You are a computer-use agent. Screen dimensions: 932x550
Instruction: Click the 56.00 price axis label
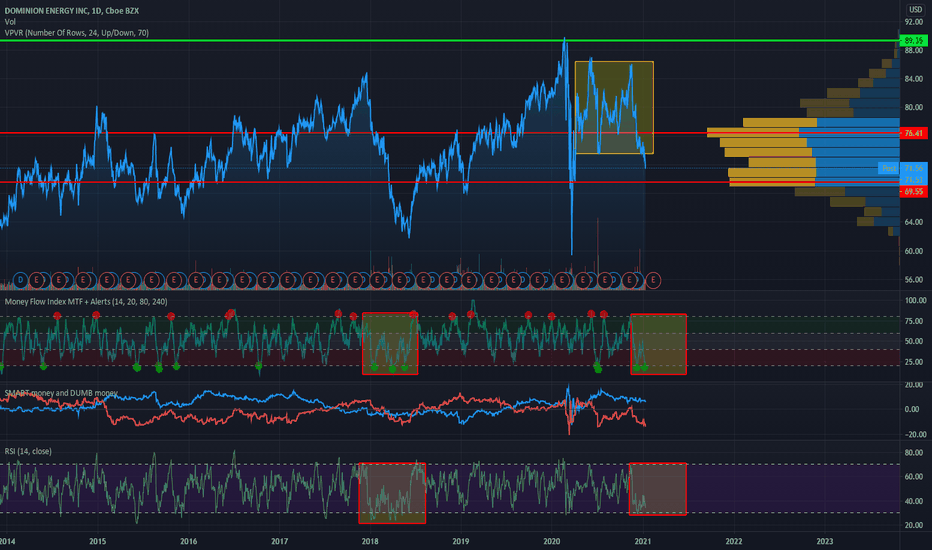914,279
